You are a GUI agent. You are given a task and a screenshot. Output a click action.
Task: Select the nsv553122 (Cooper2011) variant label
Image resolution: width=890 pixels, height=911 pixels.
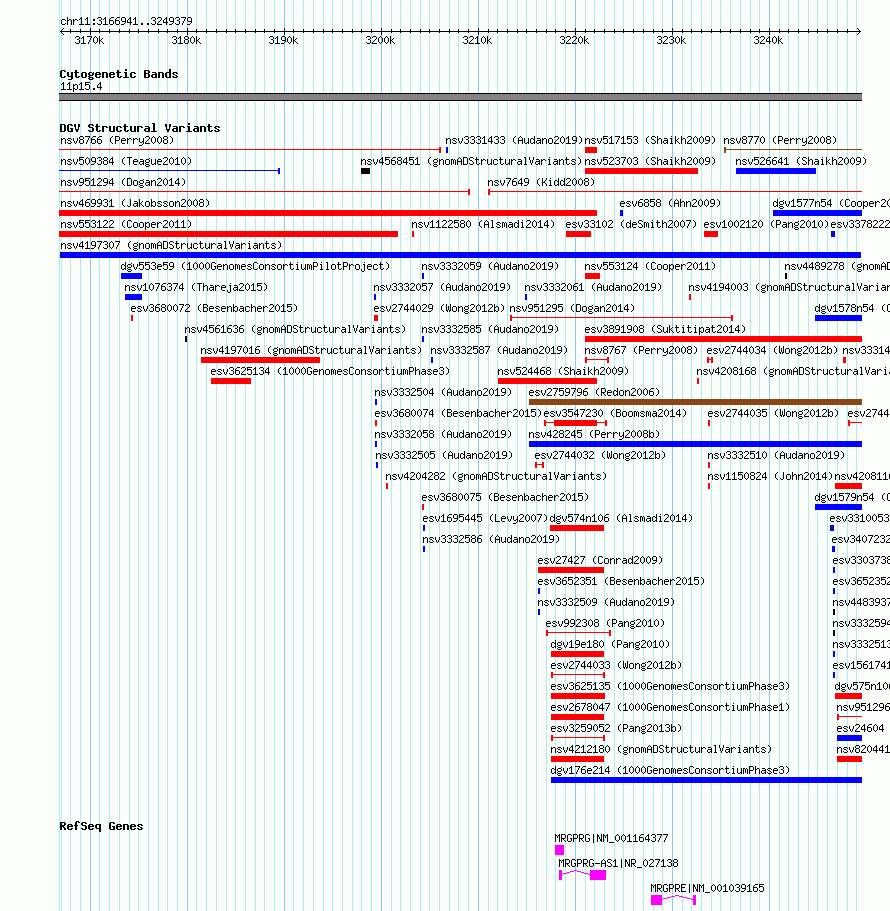(x=125, y=224)
